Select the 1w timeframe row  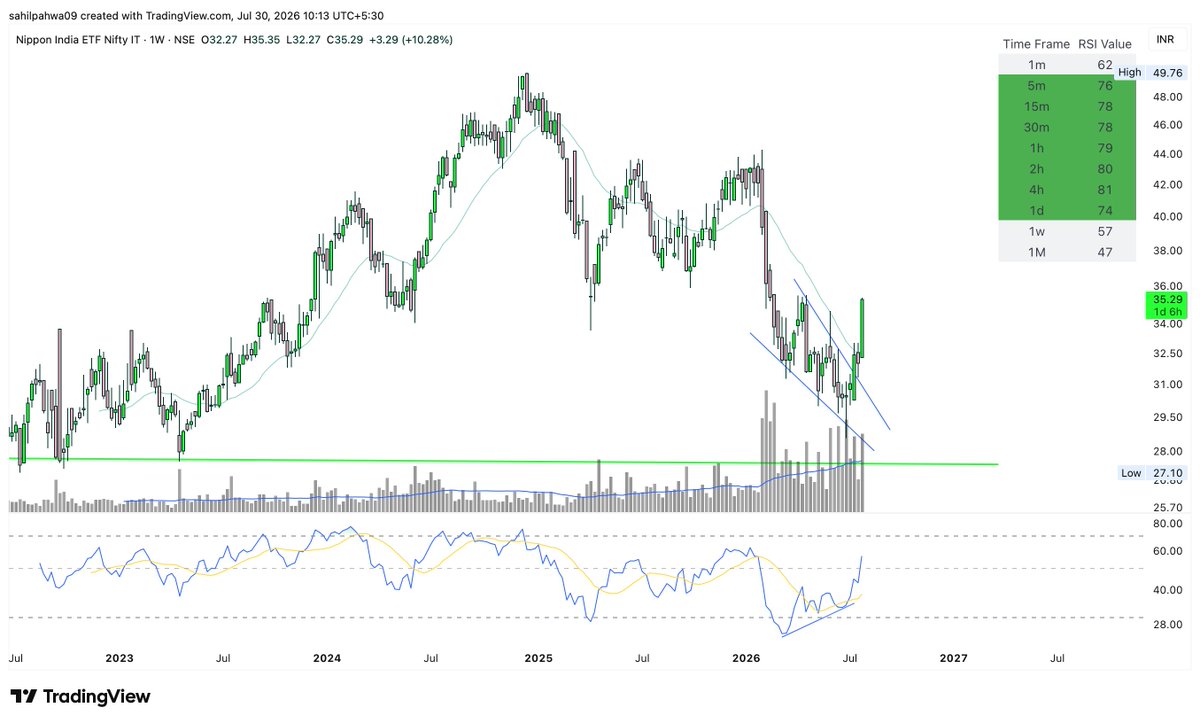pos(1067,231)
